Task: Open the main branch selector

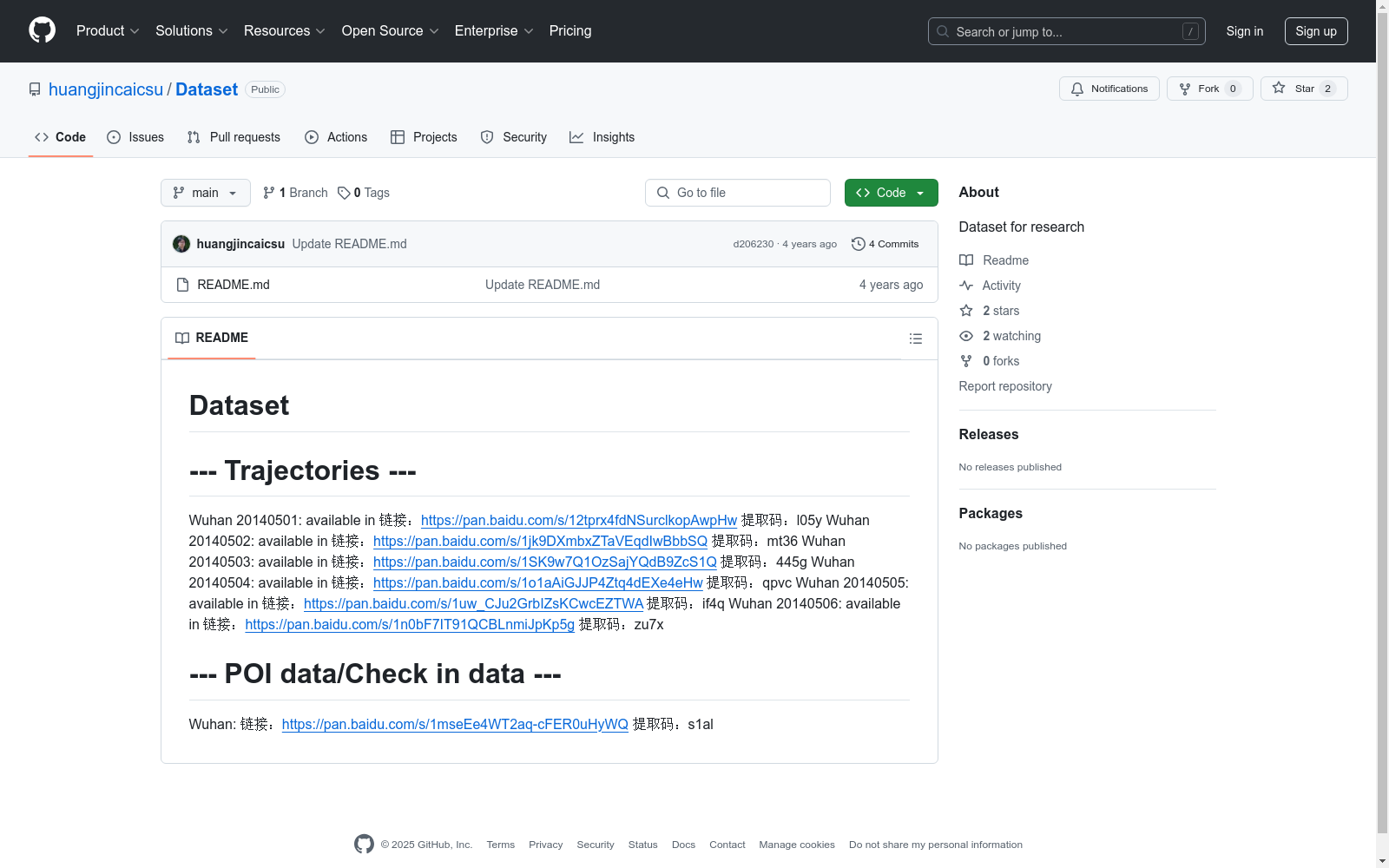Action: (206, 193)
